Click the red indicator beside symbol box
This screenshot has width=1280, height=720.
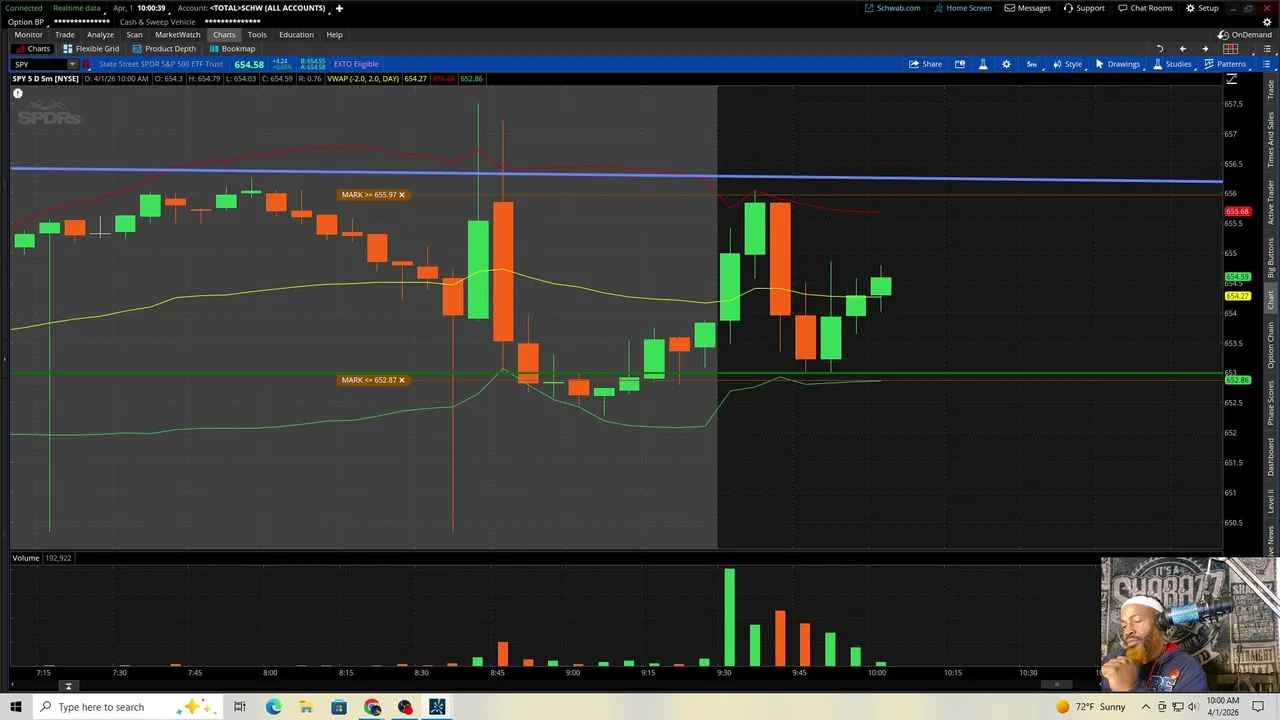[86, 64]
